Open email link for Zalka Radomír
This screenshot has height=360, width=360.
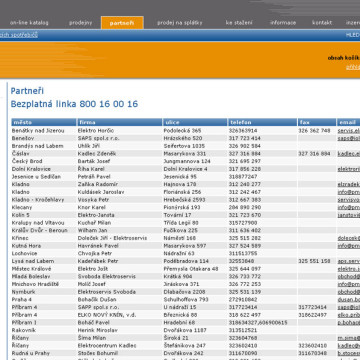pyautogui.click(x=349, y=184)
